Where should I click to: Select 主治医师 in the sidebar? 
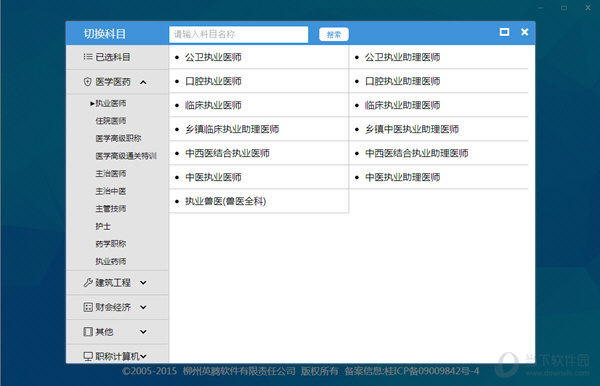point(111,174)
